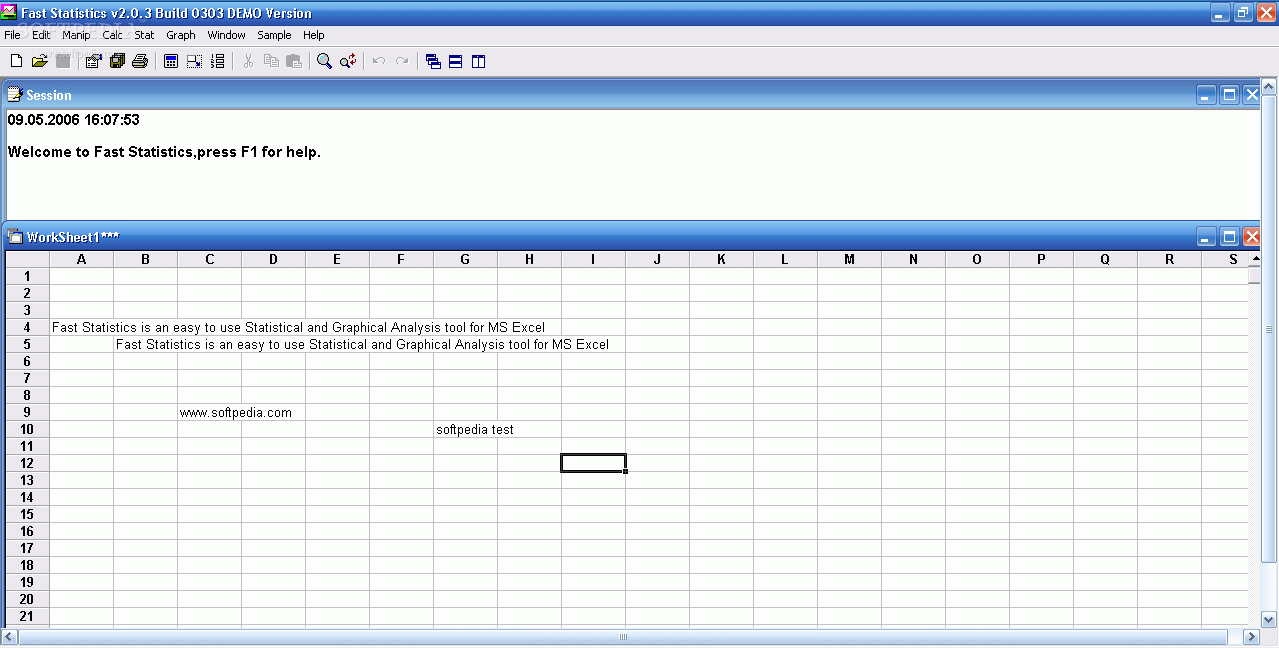The image size is (1279, 648).
Task: Select row 12 header
Action: (27, 463)
